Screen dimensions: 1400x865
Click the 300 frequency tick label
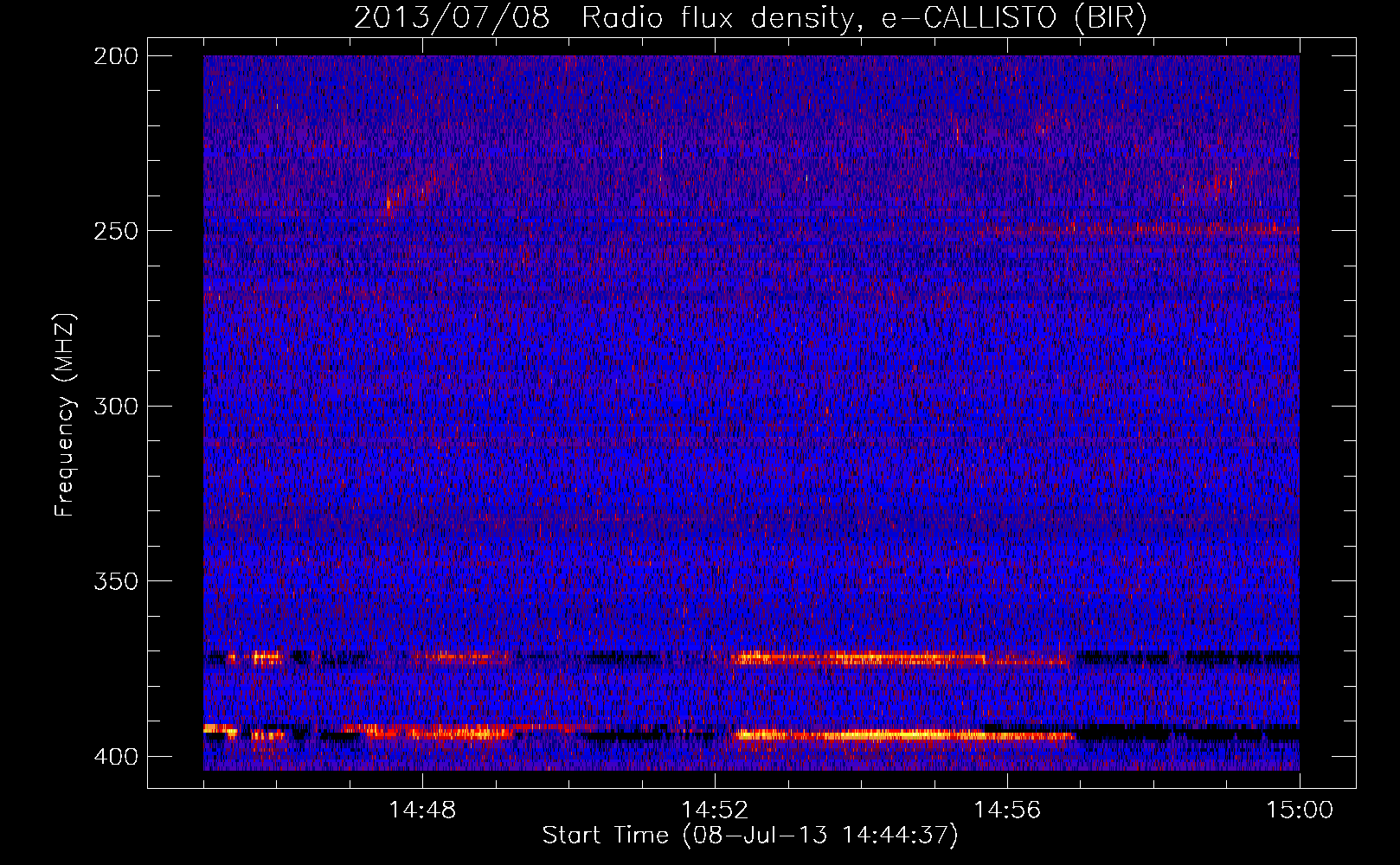[116, 406]
